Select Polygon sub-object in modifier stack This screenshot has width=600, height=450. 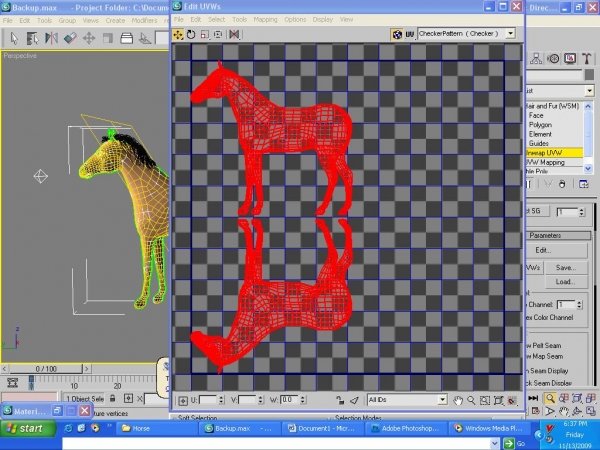click(x=540, y=125)
